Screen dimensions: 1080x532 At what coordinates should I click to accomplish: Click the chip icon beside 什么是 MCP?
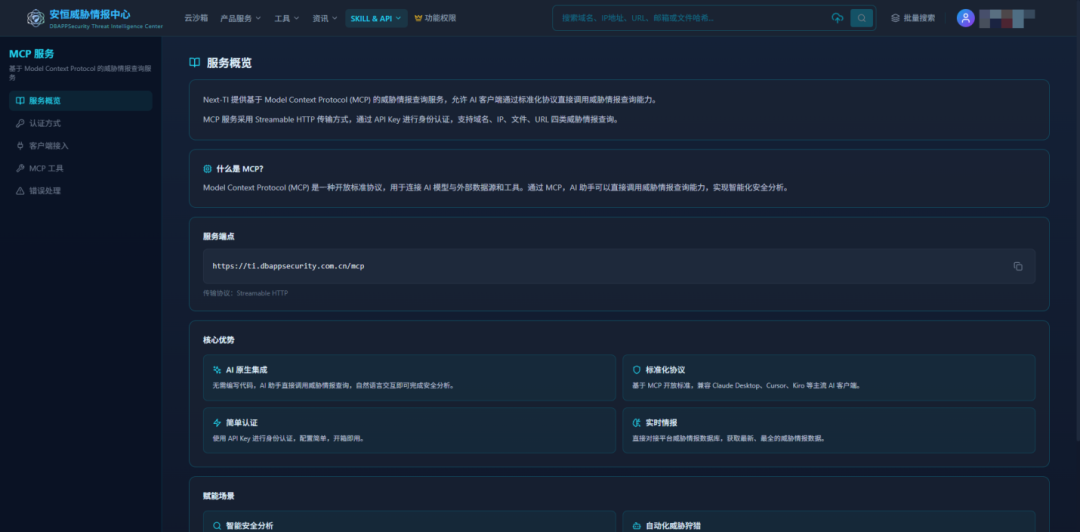(x=207, y=169)
